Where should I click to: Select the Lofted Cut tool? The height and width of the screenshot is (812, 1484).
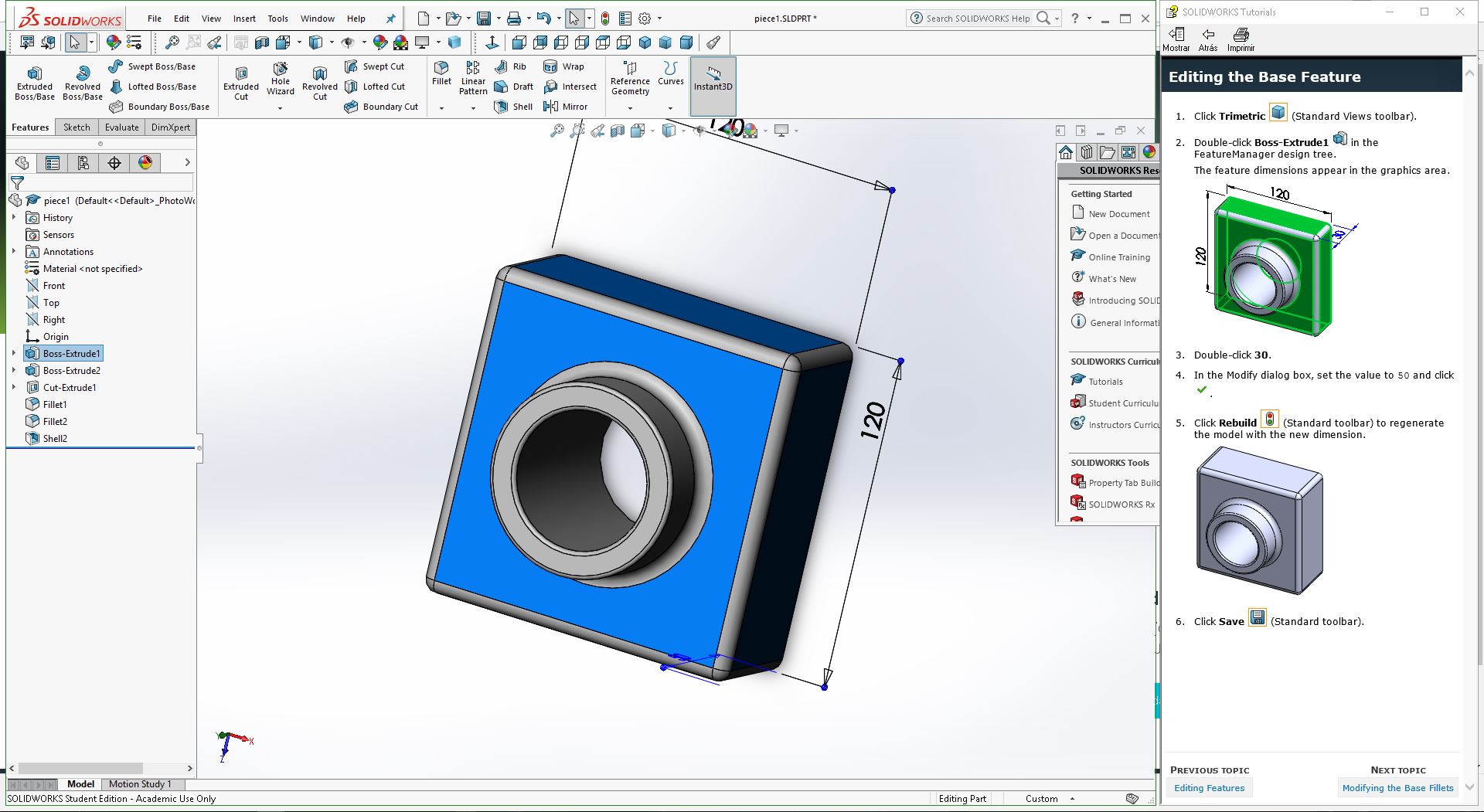pyautogui.click(x=374, y=87)
